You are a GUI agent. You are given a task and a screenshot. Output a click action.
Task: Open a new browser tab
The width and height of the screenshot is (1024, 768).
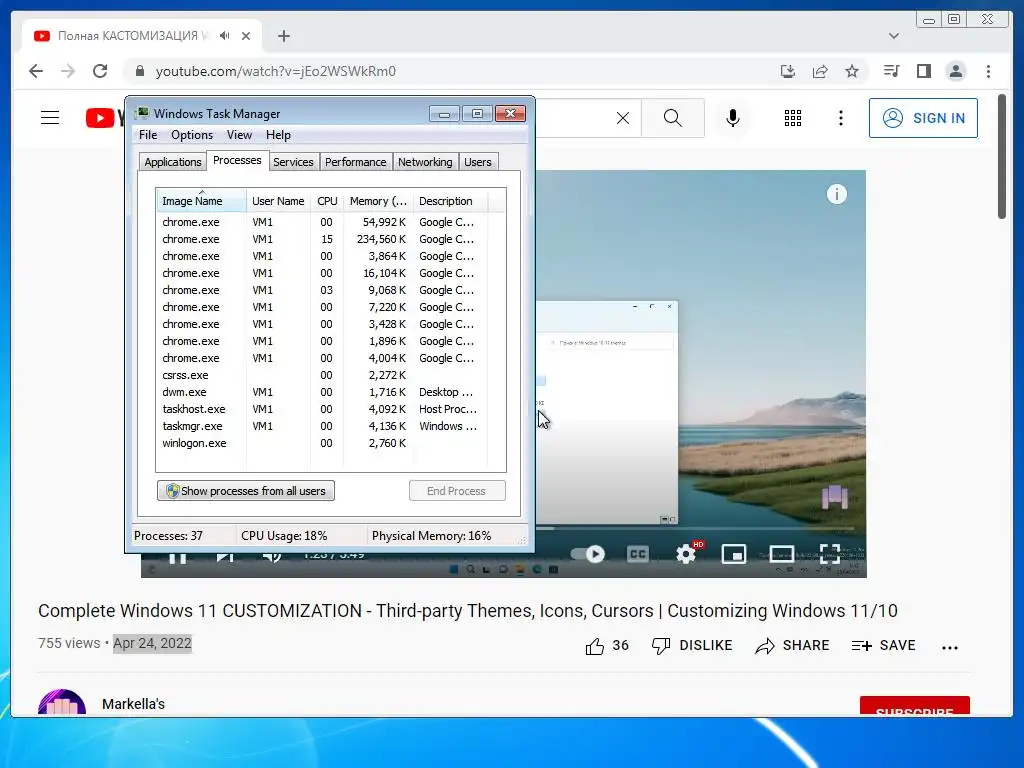pyautogui.click(x=283, y=36)
